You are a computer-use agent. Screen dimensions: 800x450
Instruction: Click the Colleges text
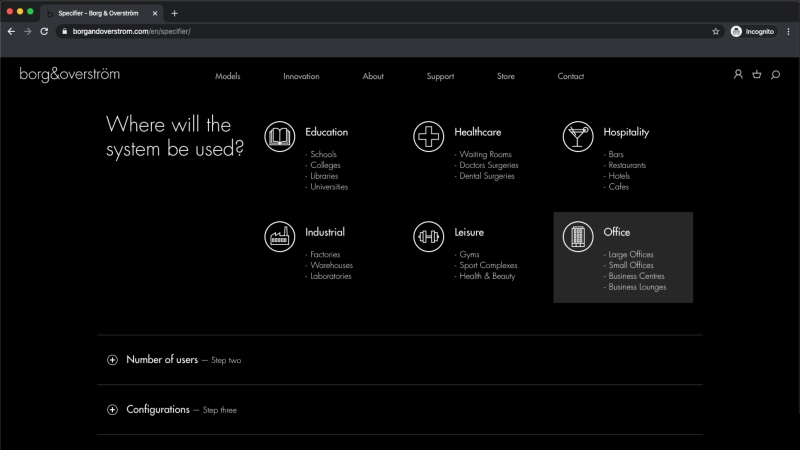click(x=326, y=165)
